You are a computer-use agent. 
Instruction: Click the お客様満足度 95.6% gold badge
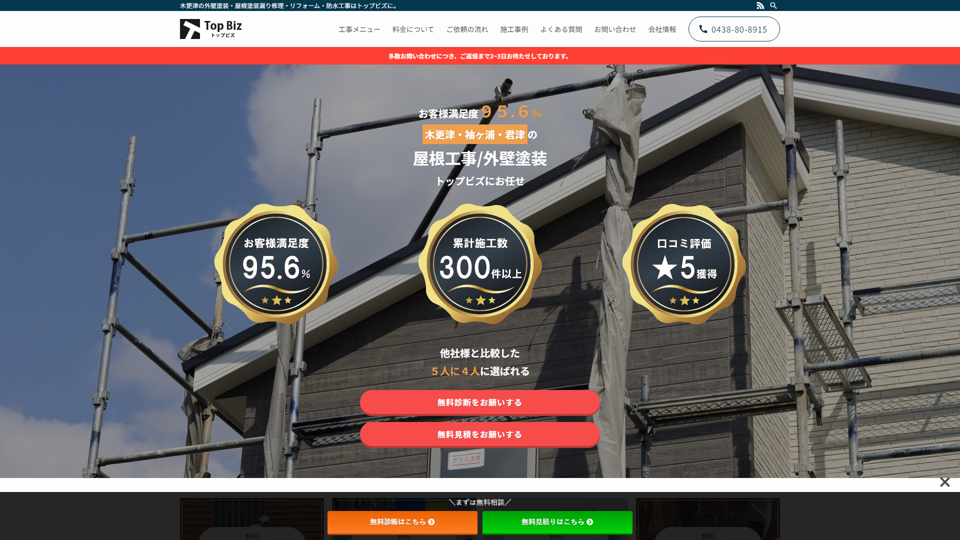point(276,264)
